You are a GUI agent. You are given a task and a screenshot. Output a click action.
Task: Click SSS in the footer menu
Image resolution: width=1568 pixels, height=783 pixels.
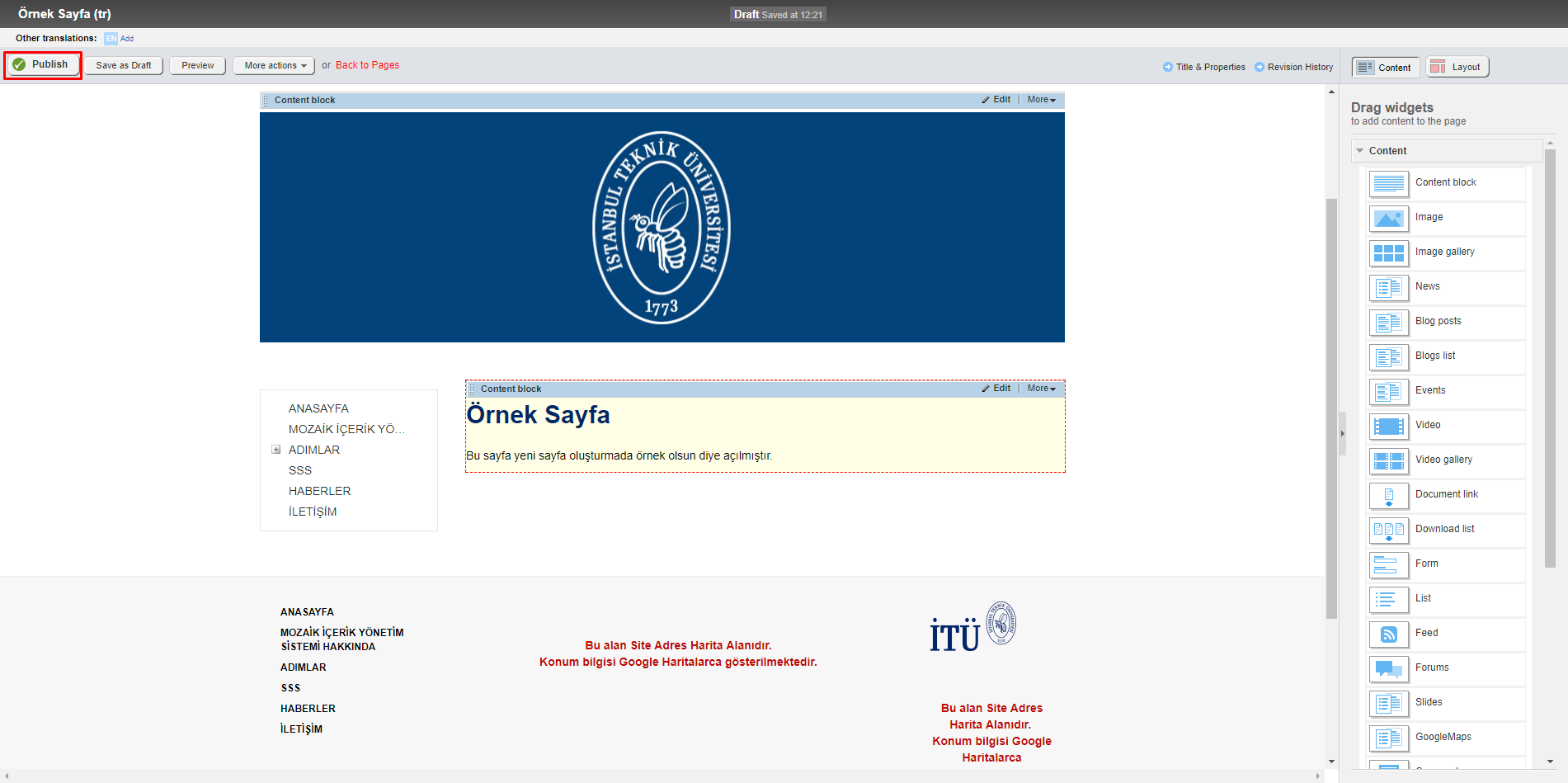click(x=290, y=688)
